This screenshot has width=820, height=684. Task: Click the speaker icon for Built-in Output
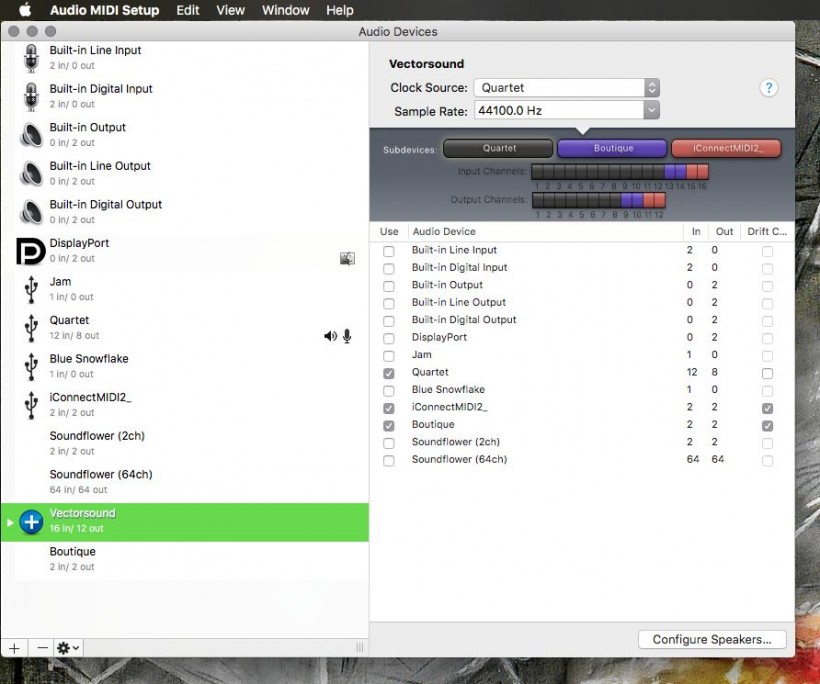point(31,135)
